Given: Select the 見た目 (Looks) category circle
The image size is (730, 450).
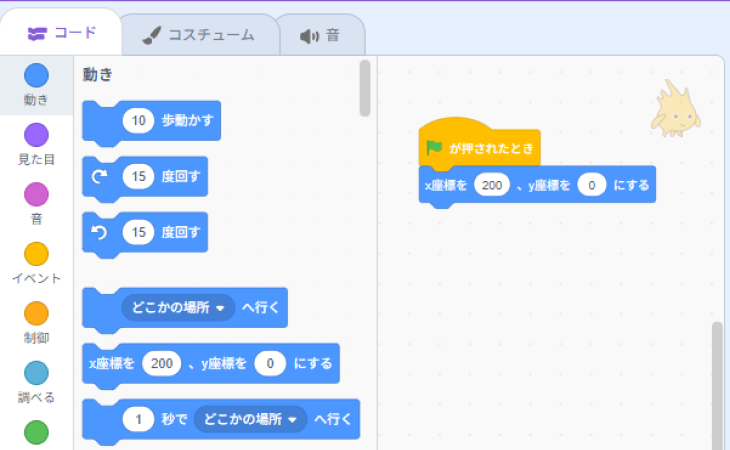Looking at the screenshot, I should point(36,135).
